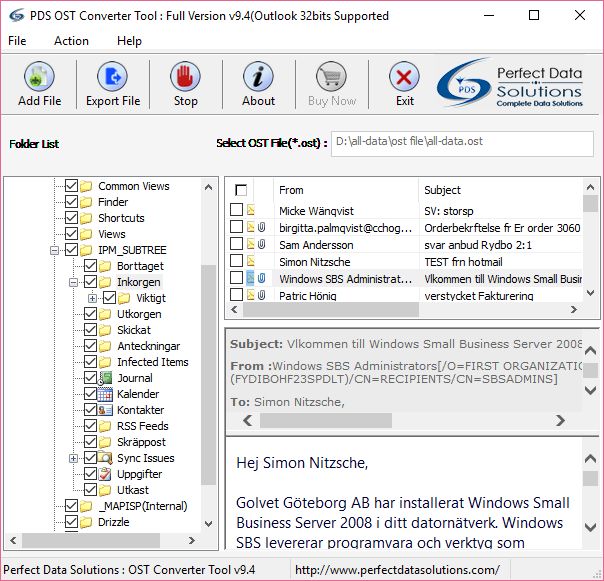Image resolution: width=604 pixels, height=581 pixels.
Task: Click the Drizzle folder icon
Action: (x=86, y=522)
